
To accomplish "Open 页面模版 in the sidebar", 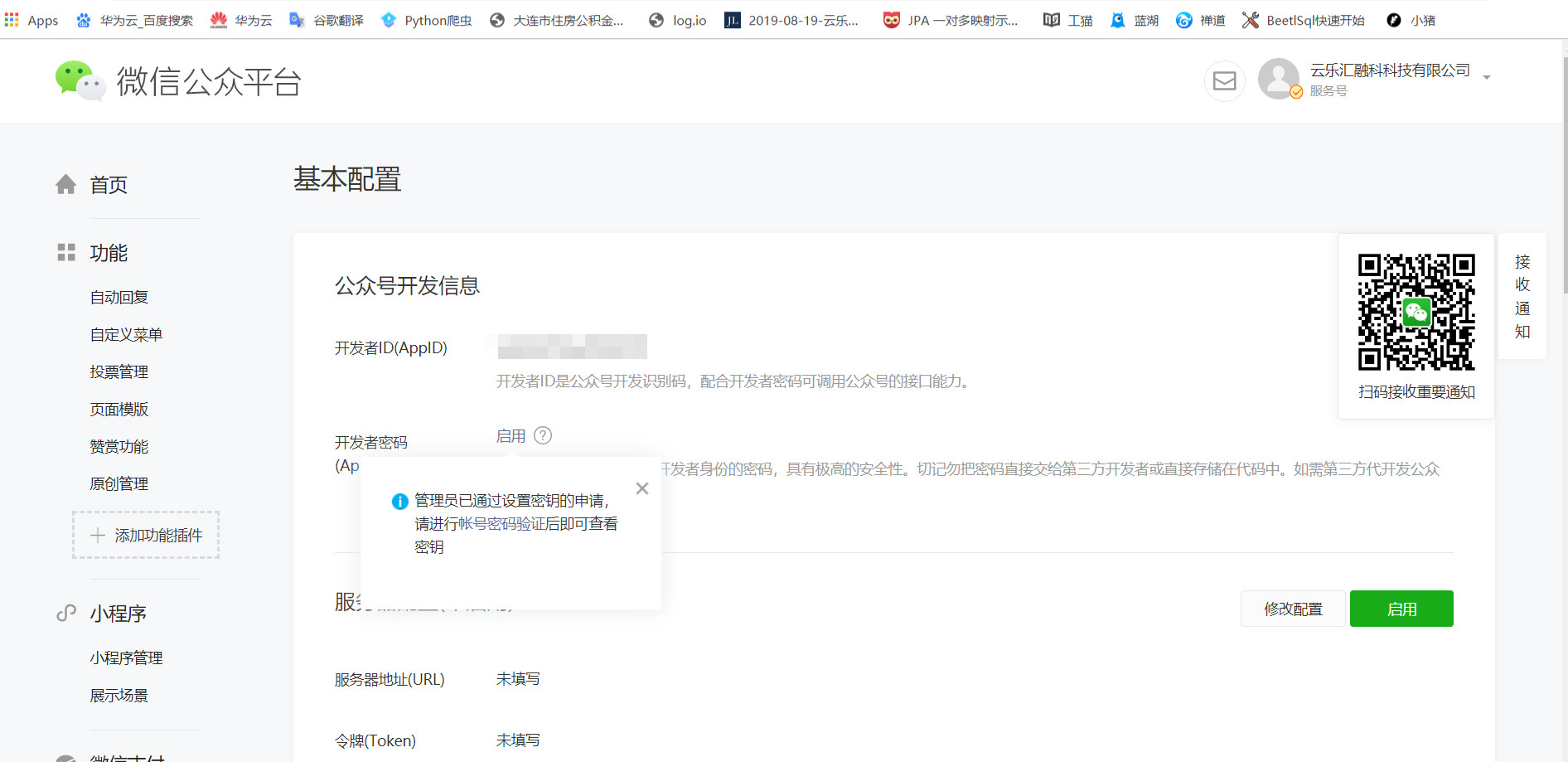I will pyautogui.click(x=119, y=409).
